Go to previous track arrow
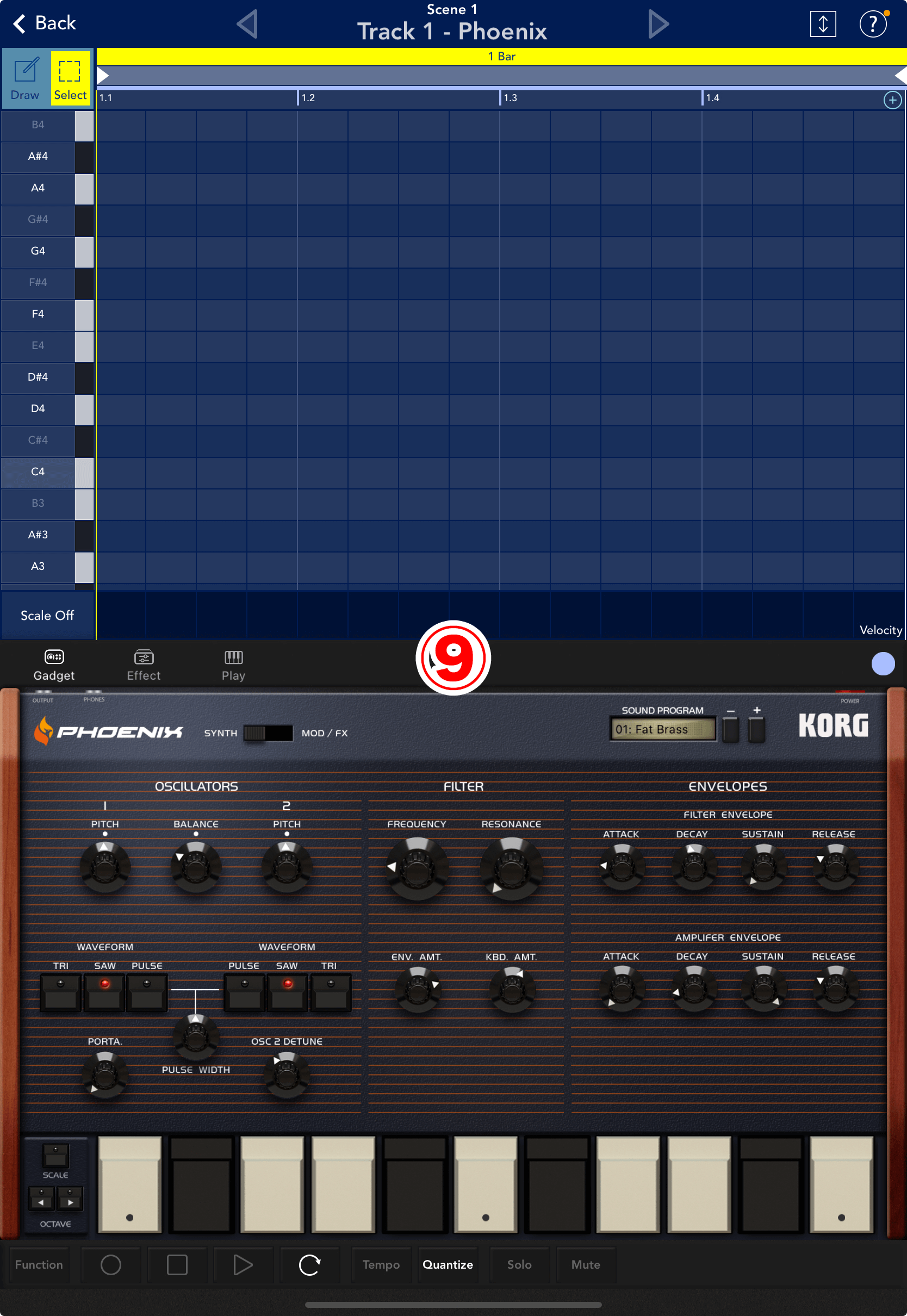 pyautogui.click(x=247, y=24)
